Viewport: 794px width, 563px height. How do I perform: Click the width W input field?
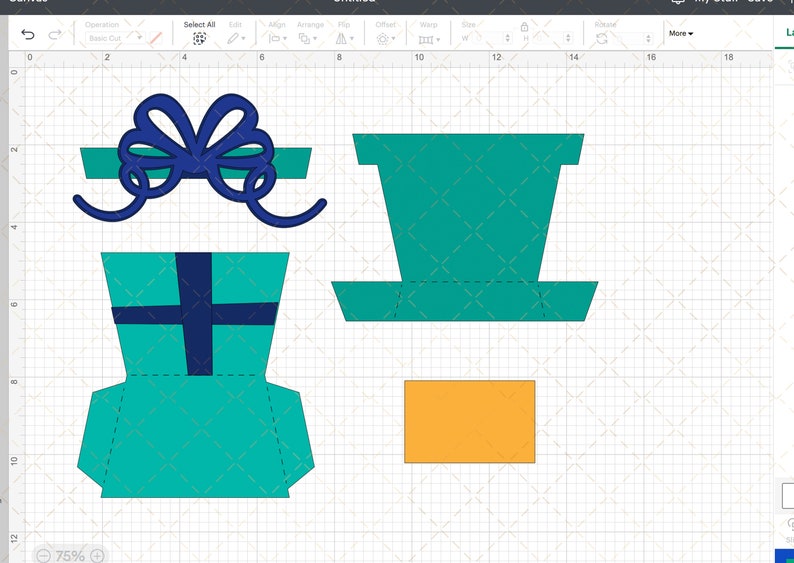(x=489, y=38)
